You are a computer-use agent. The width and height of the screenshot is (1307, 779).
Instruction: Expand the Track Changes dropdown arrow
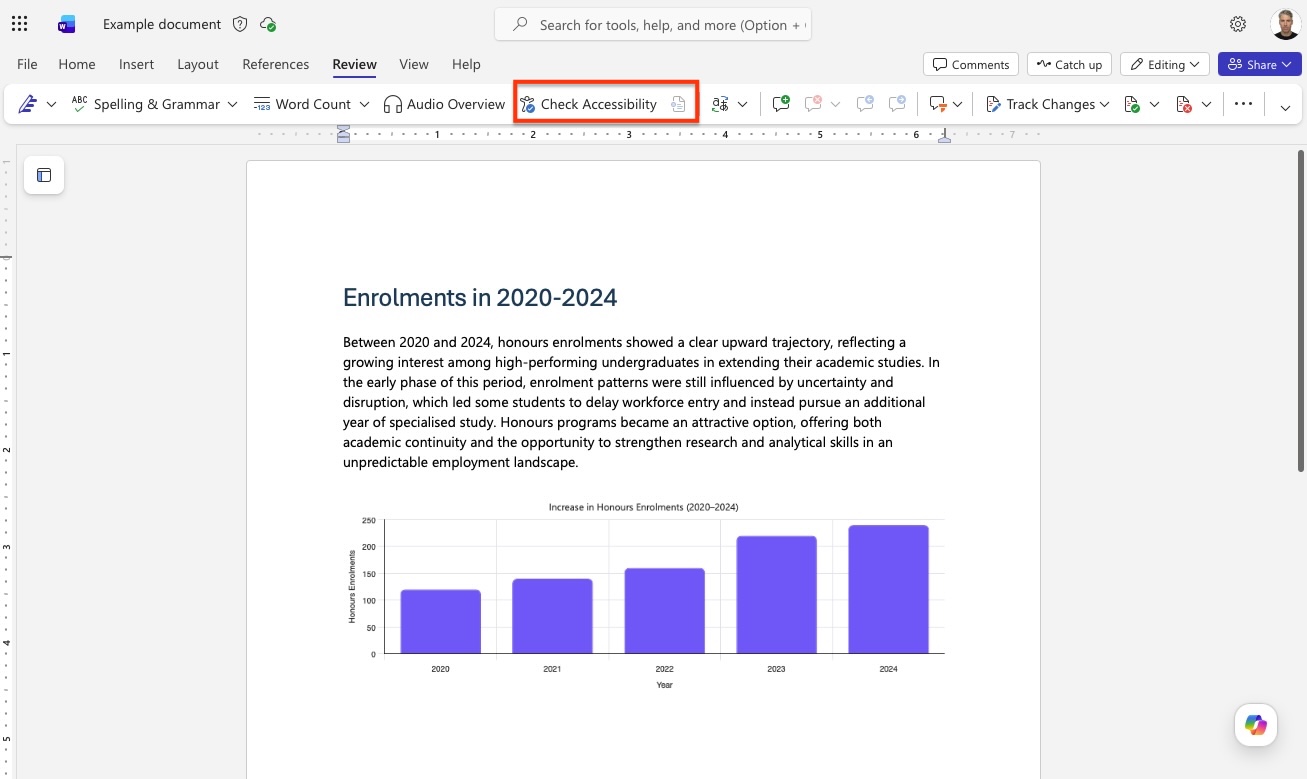1104,104
